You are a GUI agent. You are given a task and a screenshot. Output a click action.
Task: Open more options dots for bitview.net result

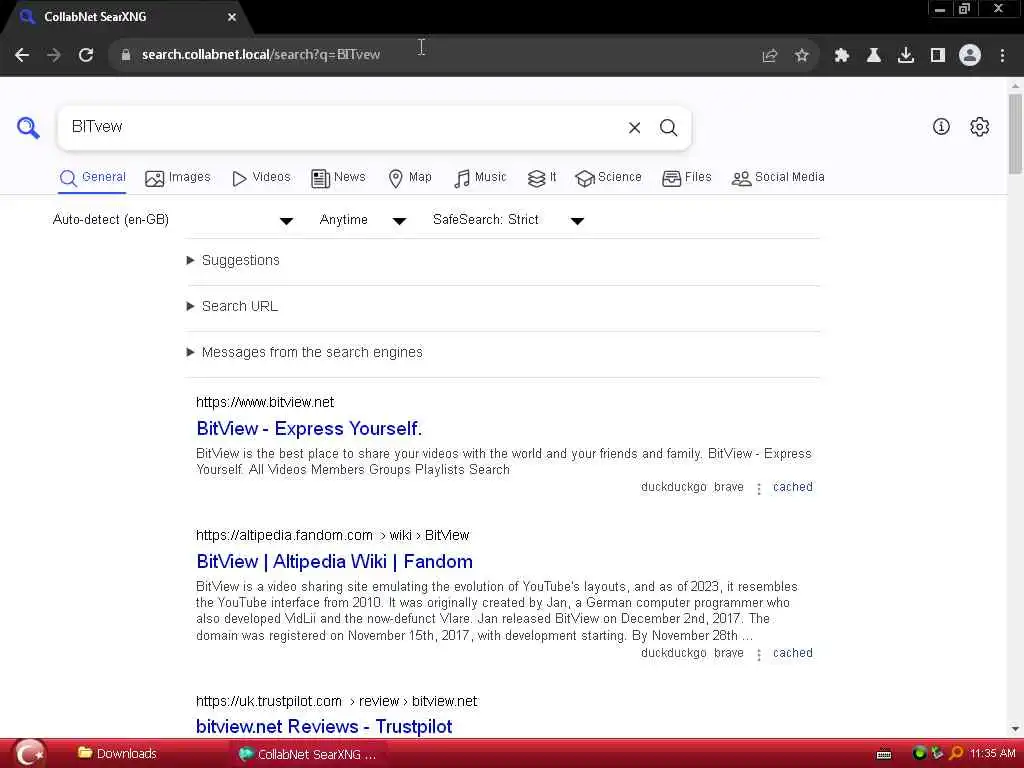tap(759, 488)
